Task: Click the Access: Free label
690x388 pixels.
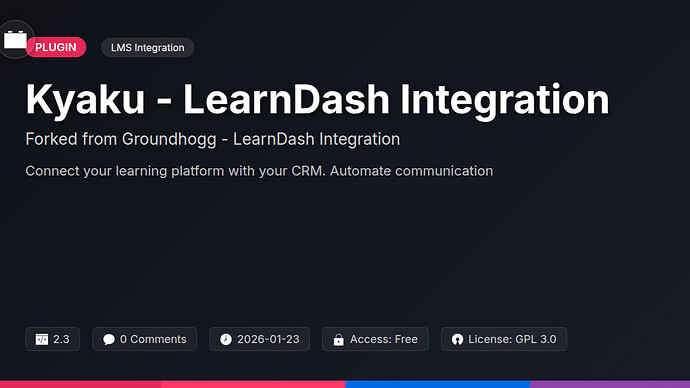Action: [x=384, y=339]
